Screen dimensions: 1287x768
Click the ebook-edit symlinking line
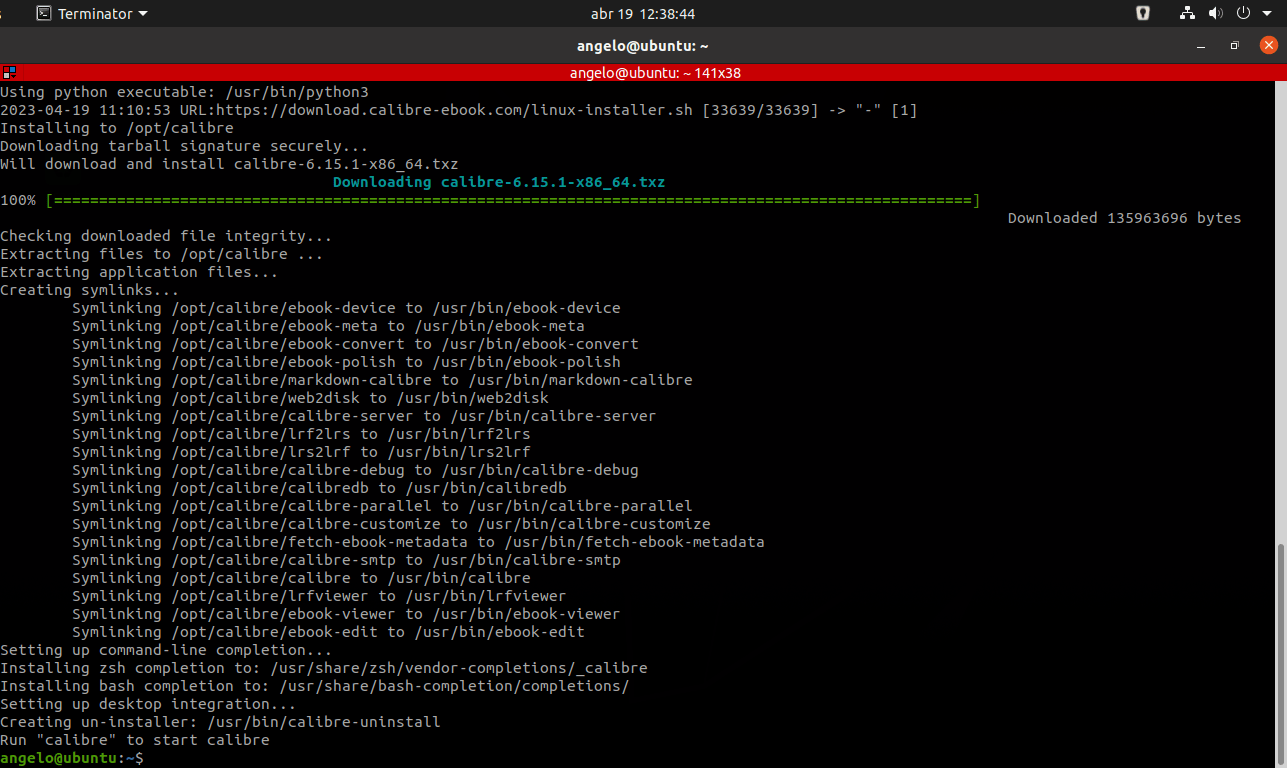[x=328, y=632]
